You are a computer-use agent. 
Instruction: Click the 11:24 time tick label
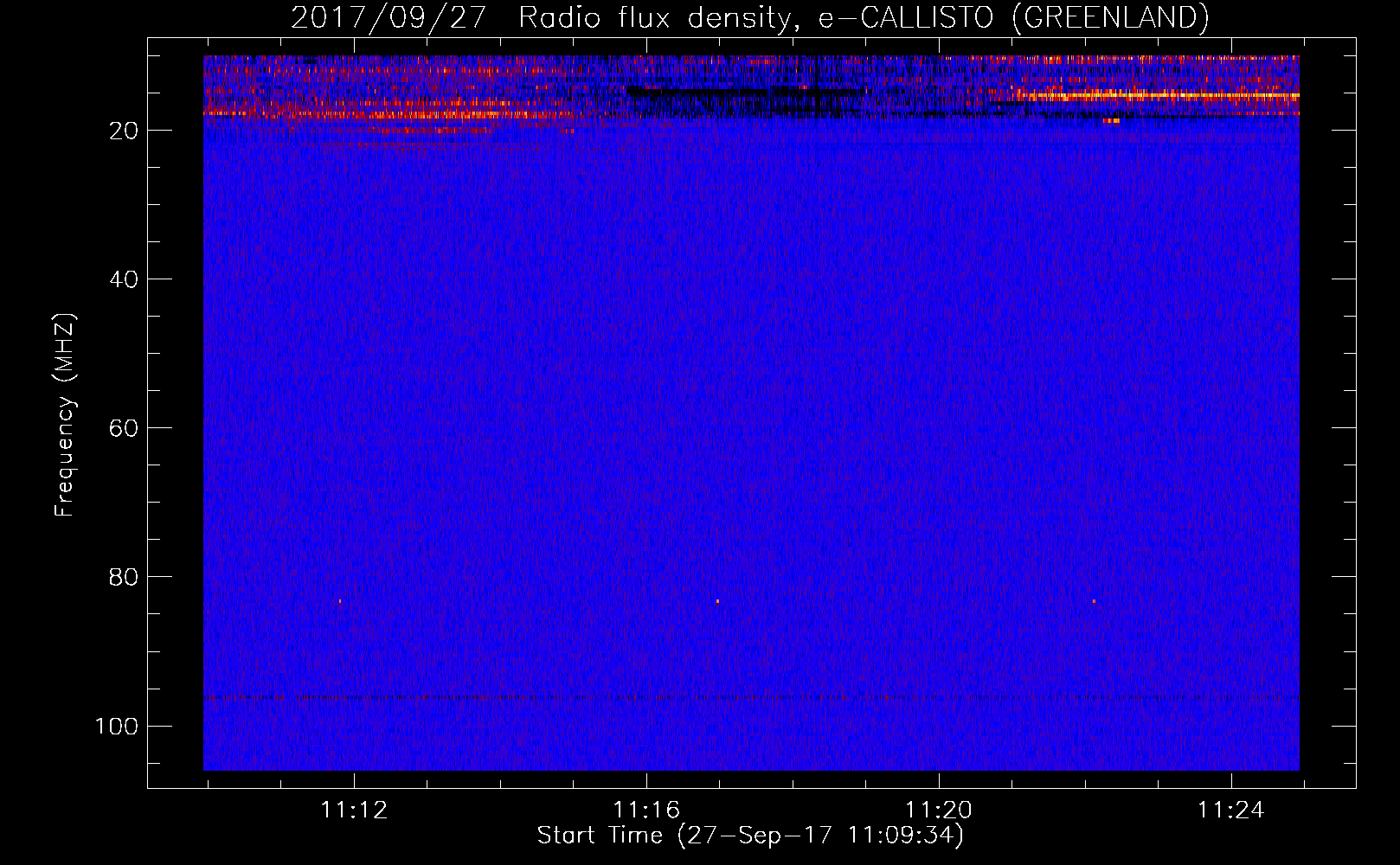tap(1231, 811)
